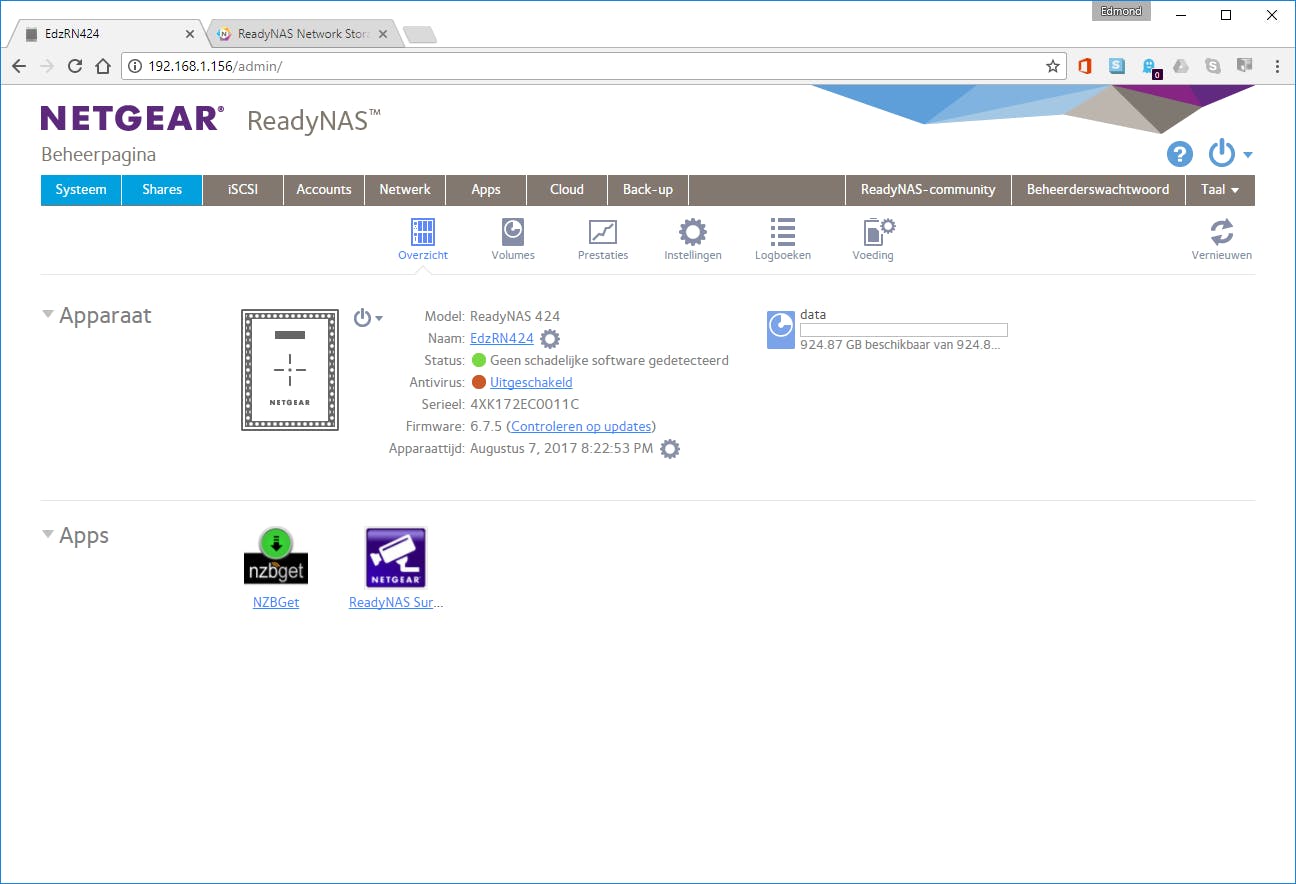This screenshot has width=1296, height=884.
Task: Open the Prestaties performance chart icon
Action: [x=603, y=232]
